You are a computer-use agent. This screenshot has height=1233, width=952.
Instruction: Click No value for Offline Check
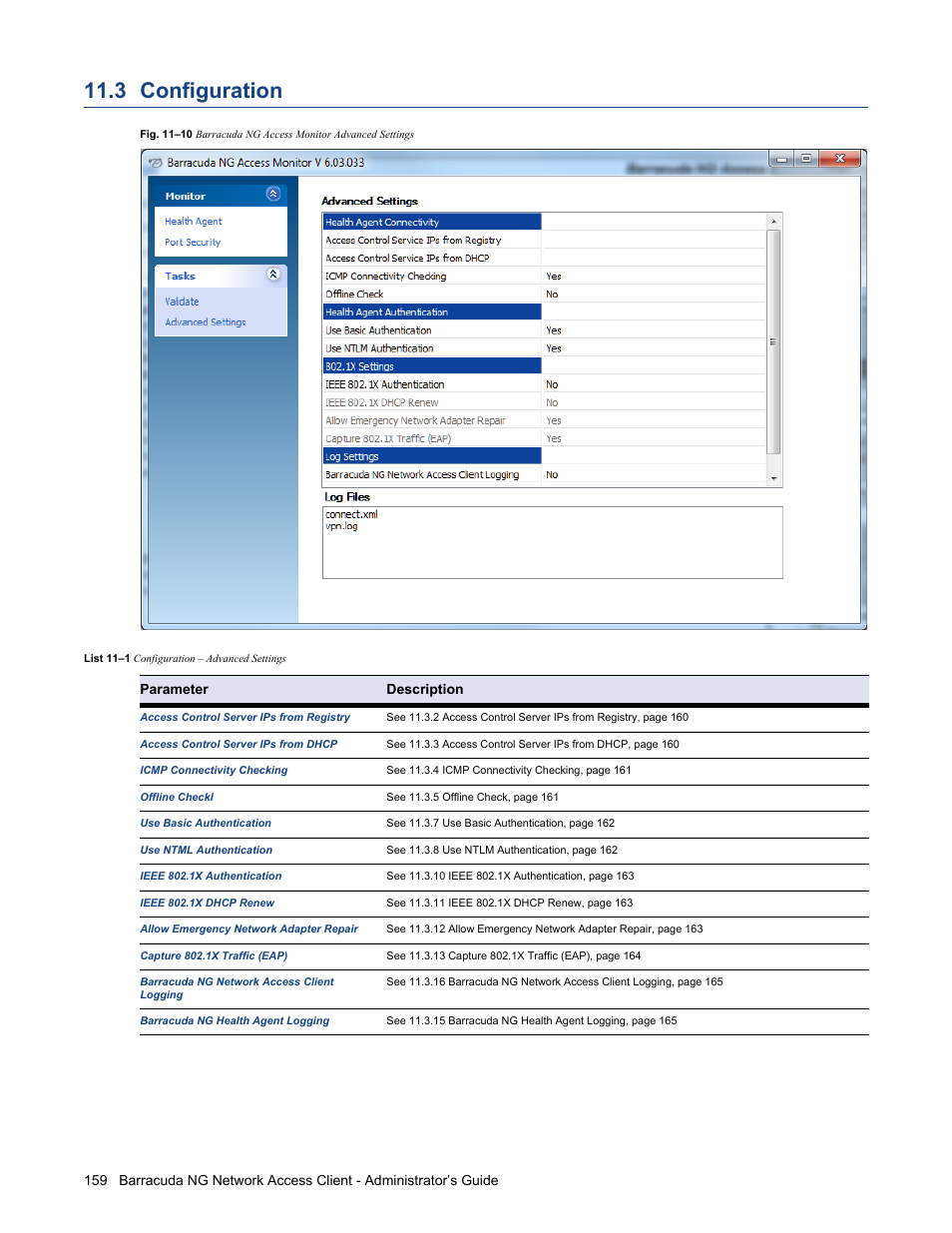point(552,295)
